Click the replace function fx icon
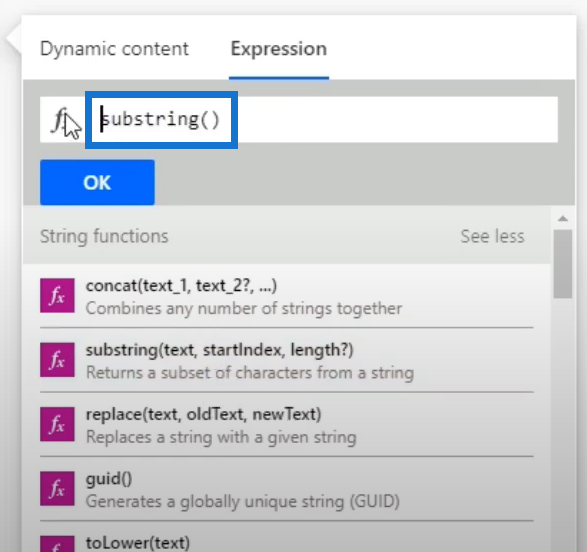The height and width of the screenshot is (552, 587). tap(57, 424)
